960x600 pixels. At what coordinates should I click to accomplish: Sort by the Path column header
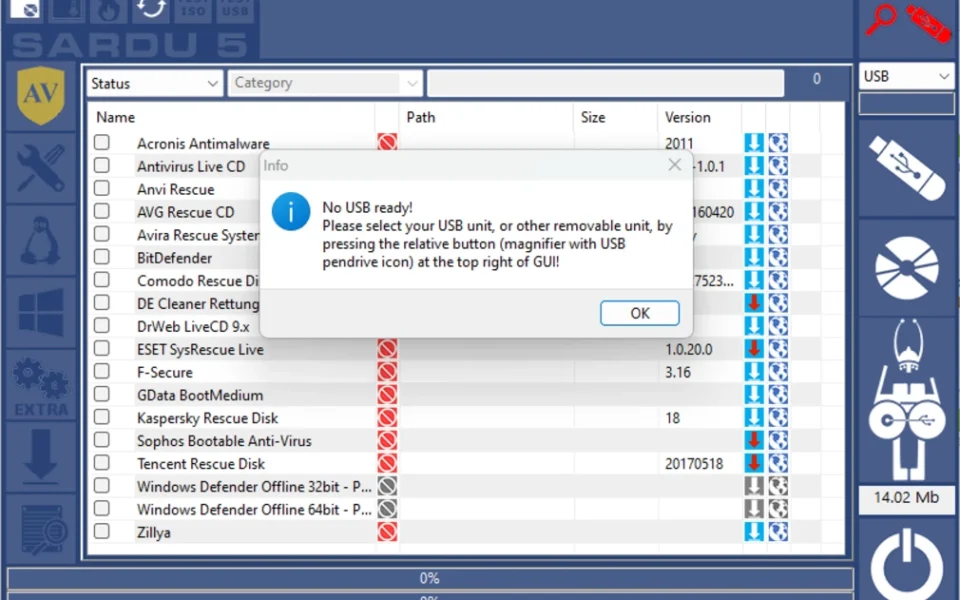click(x=421, y=117)
